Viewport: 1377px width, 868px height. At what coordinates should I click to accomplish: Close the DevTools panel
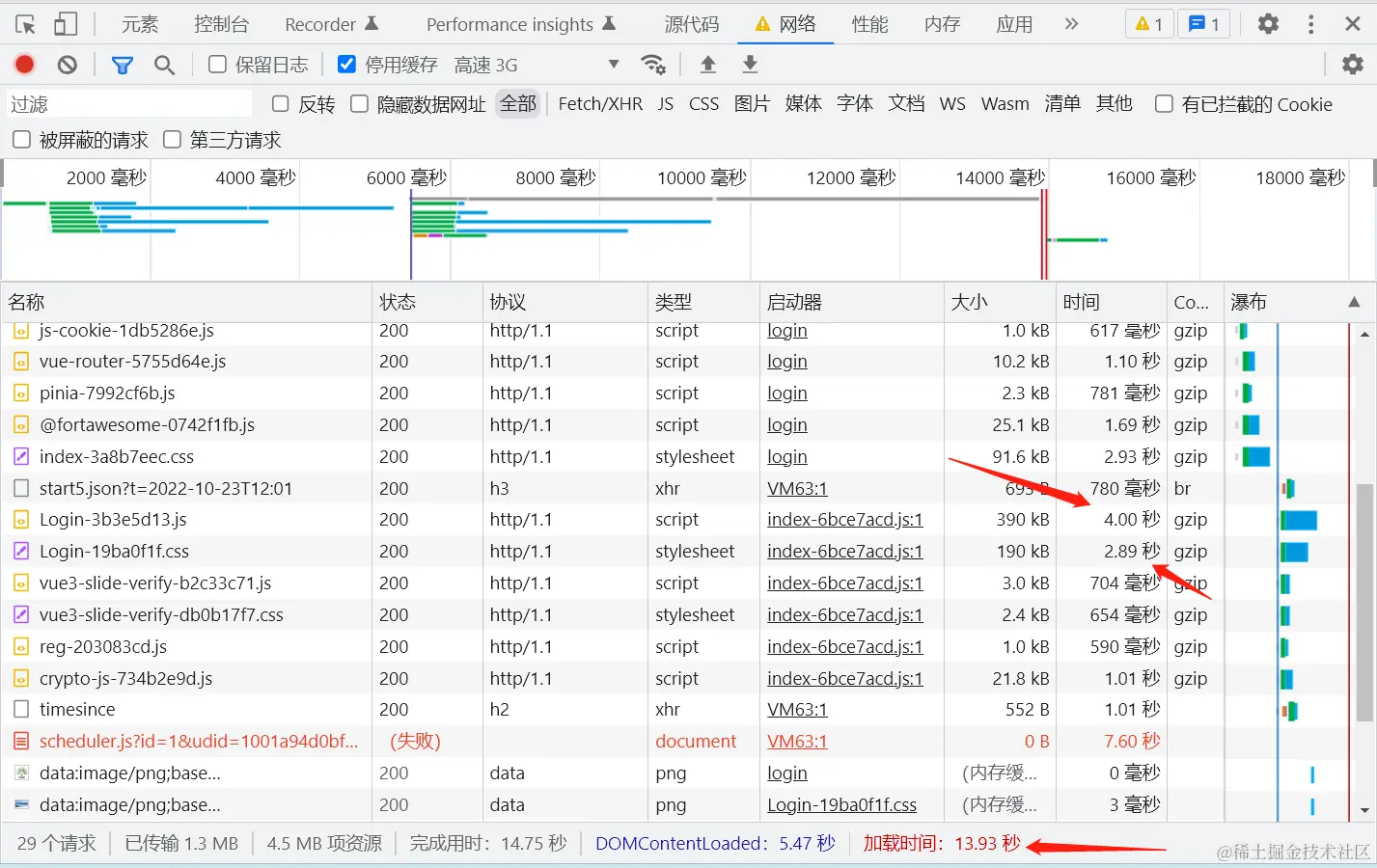pyautogui.click(x=1353, y=24)
